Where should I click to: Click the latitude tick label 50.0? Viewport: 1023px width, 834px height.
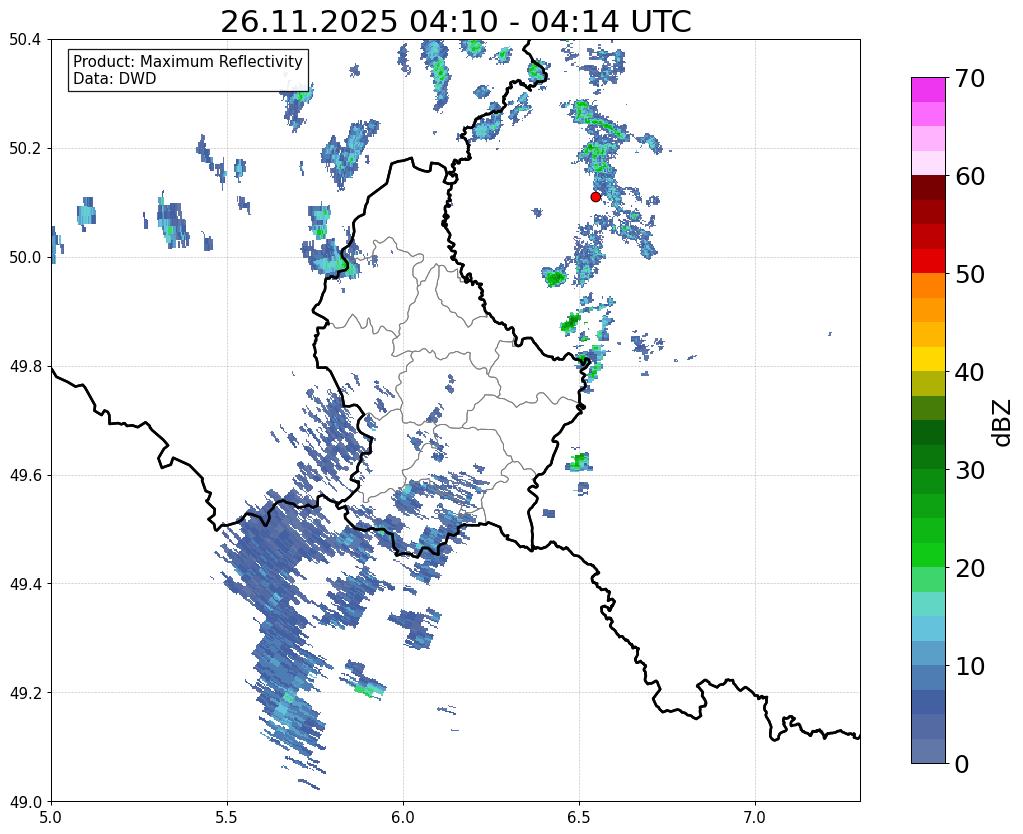click(25, 258)
